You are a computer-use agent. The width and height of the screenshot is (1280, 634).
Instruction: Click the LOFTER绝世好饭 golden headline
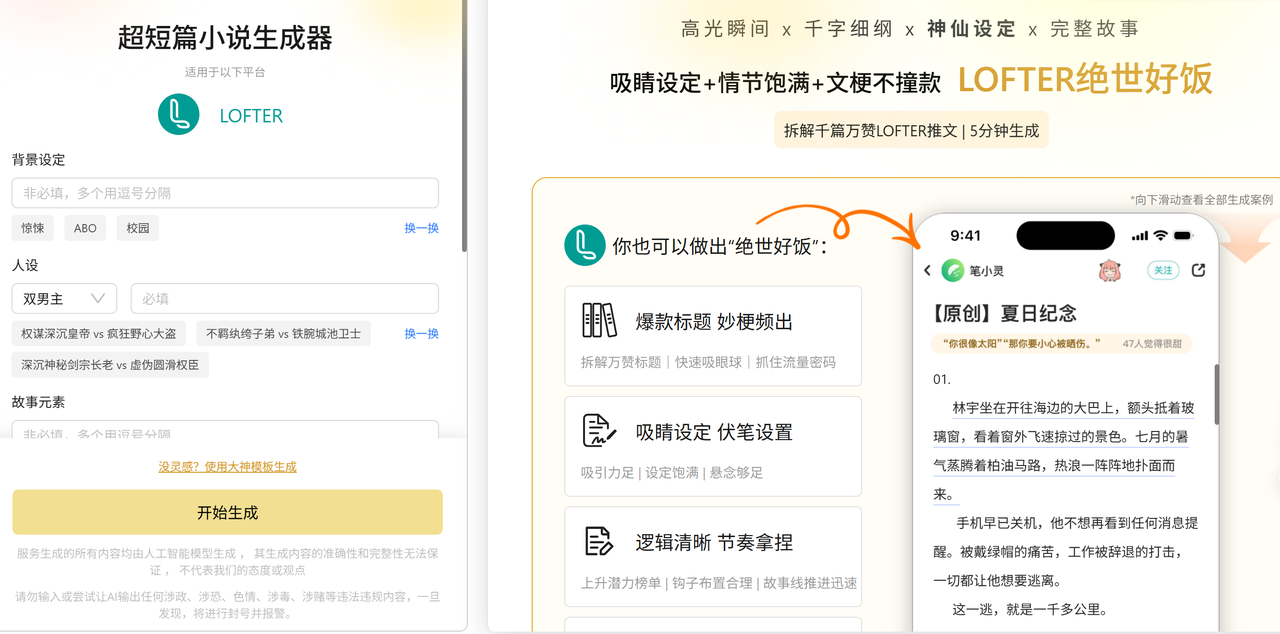(x=1085, y=79)
